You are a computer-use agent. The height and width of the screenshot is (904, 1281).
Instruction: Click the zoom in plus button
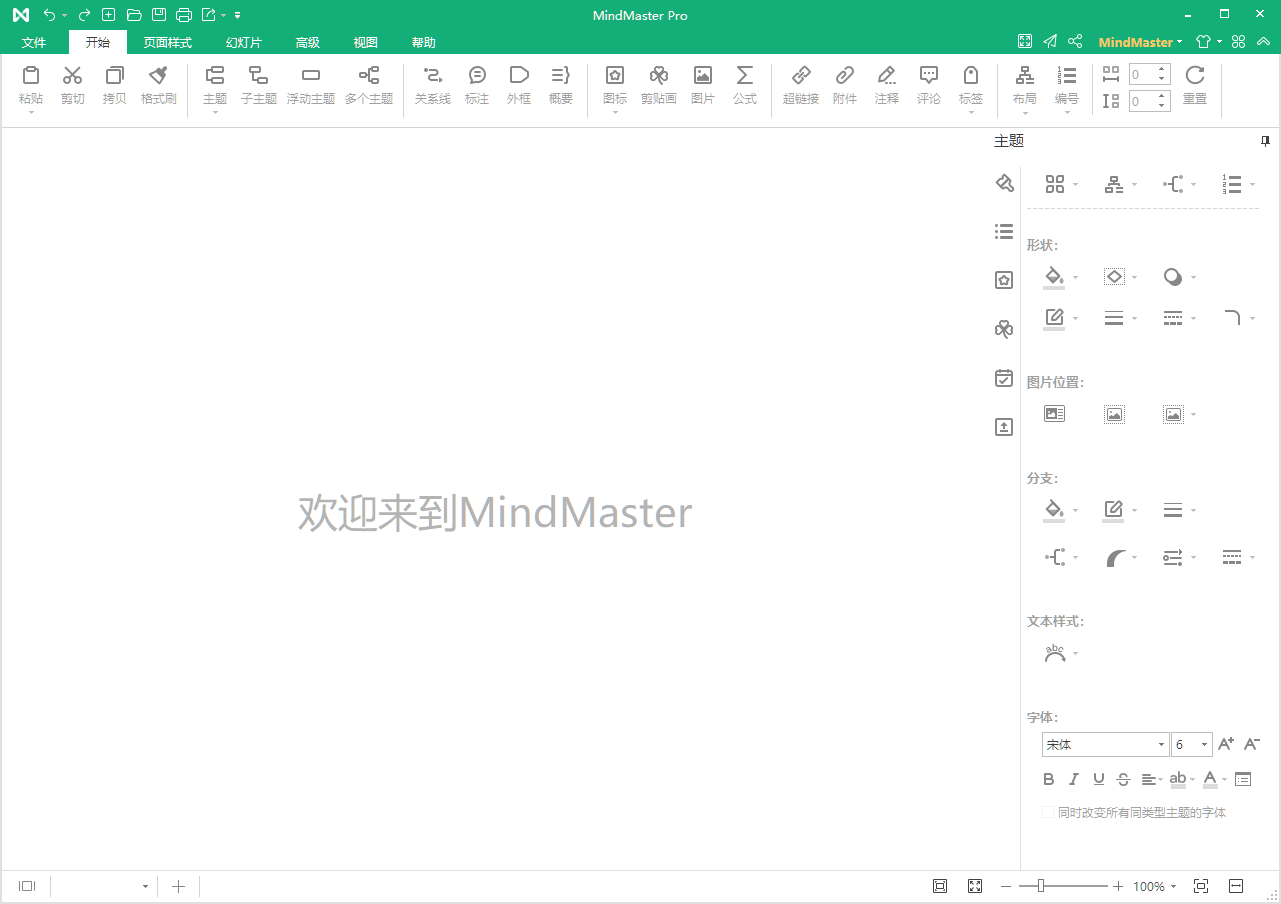click(1118, 886)
